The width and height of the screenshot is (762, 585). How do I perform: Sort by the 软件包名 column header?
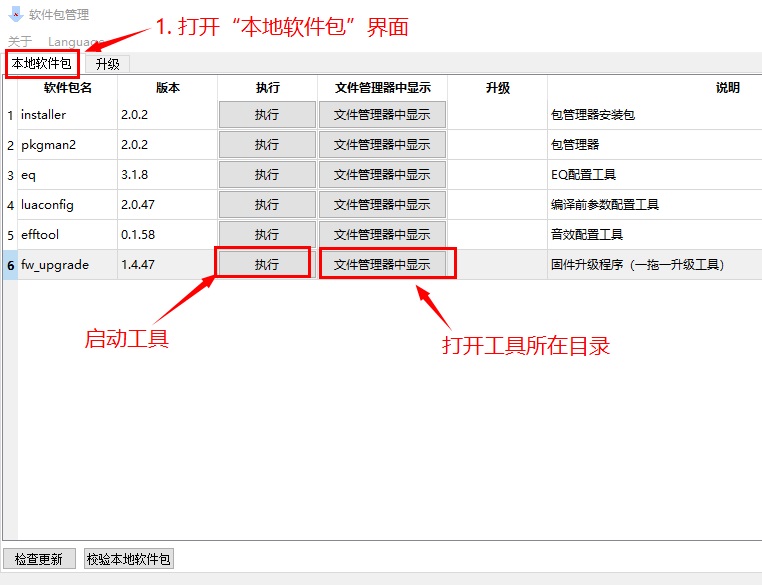[67, 88]
